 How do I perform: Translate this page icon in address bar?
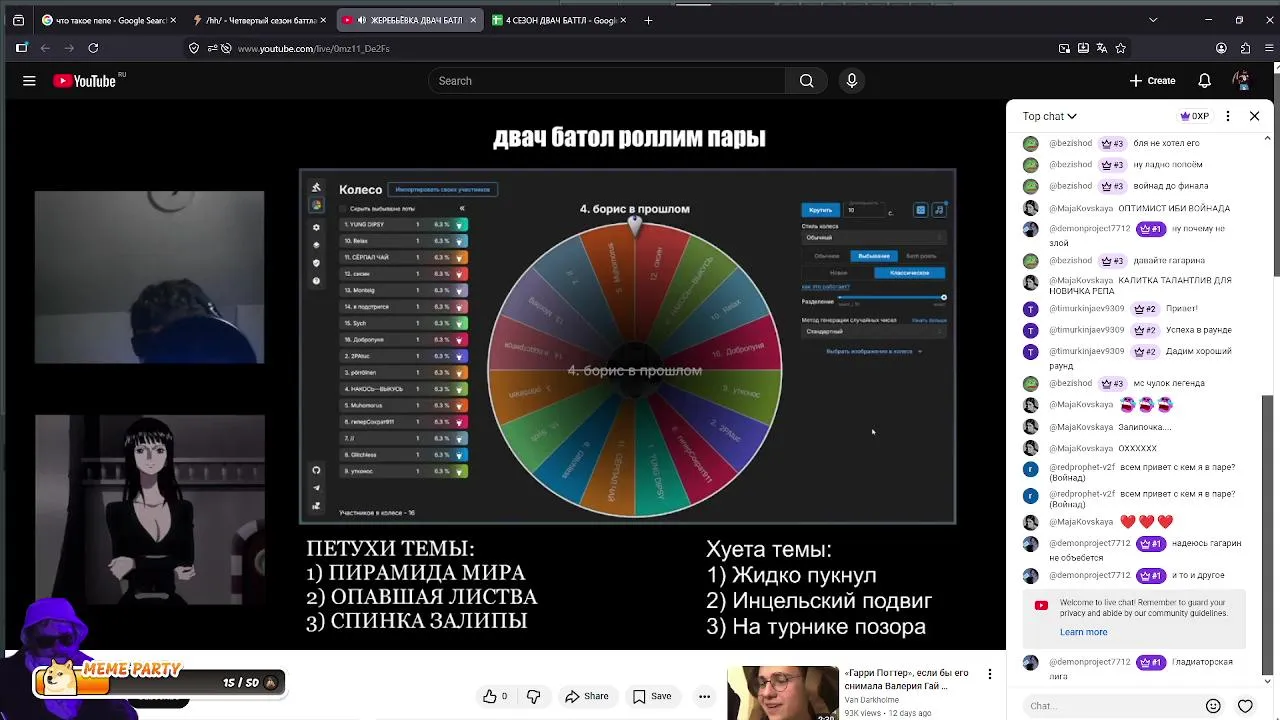pyautogui.click(x=1102, y=48)
